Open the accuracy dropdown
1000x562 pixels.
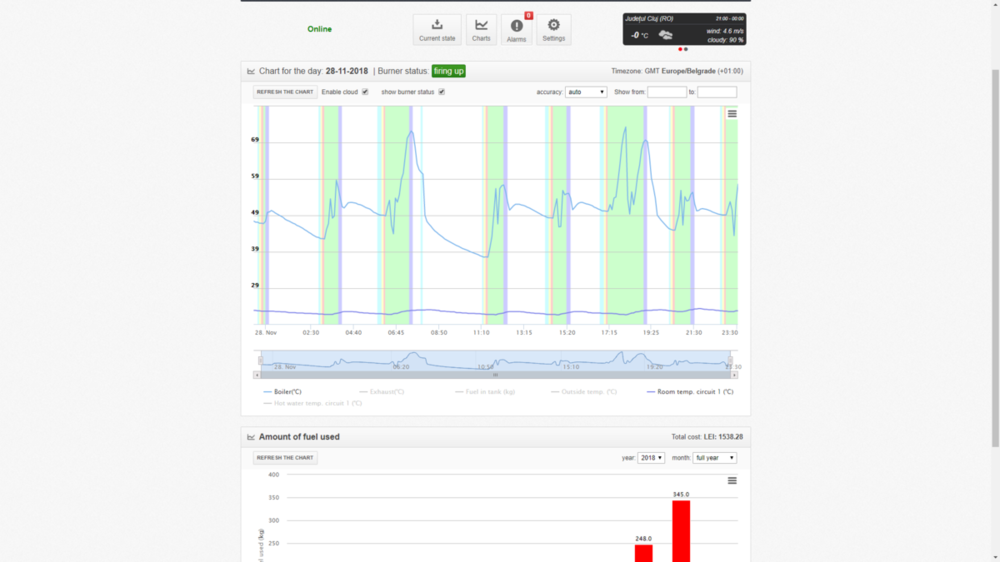click(x=586, y=92)
